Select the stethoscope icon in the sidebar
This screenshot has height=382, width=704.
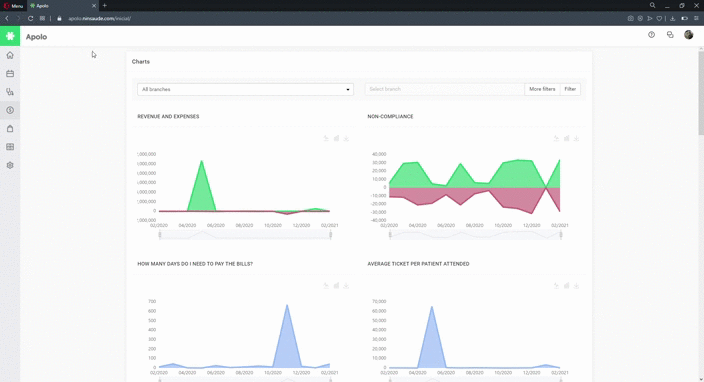point(10,92)
